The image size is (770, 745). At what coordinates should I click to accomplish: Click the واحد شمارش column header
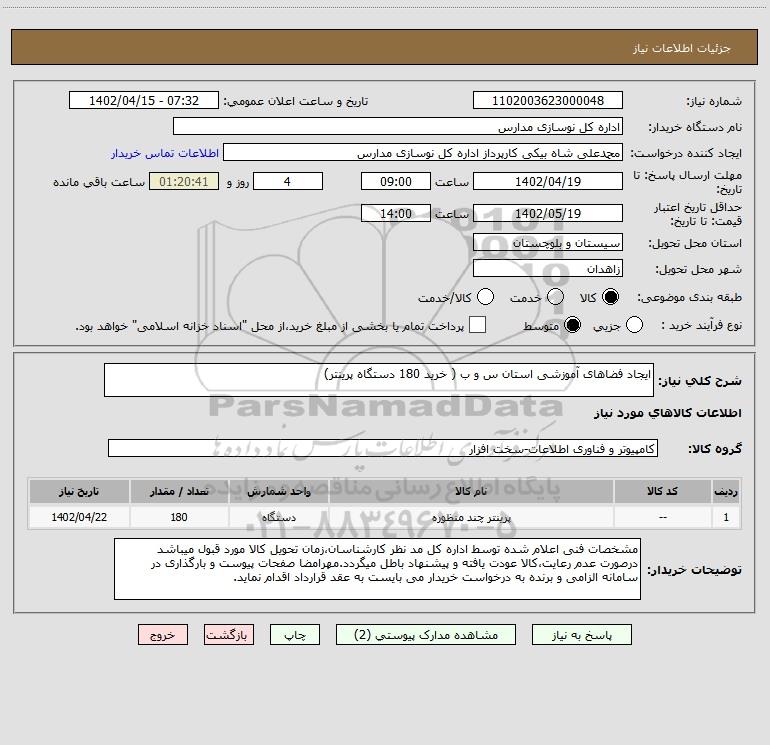click(x=278, y=492)
